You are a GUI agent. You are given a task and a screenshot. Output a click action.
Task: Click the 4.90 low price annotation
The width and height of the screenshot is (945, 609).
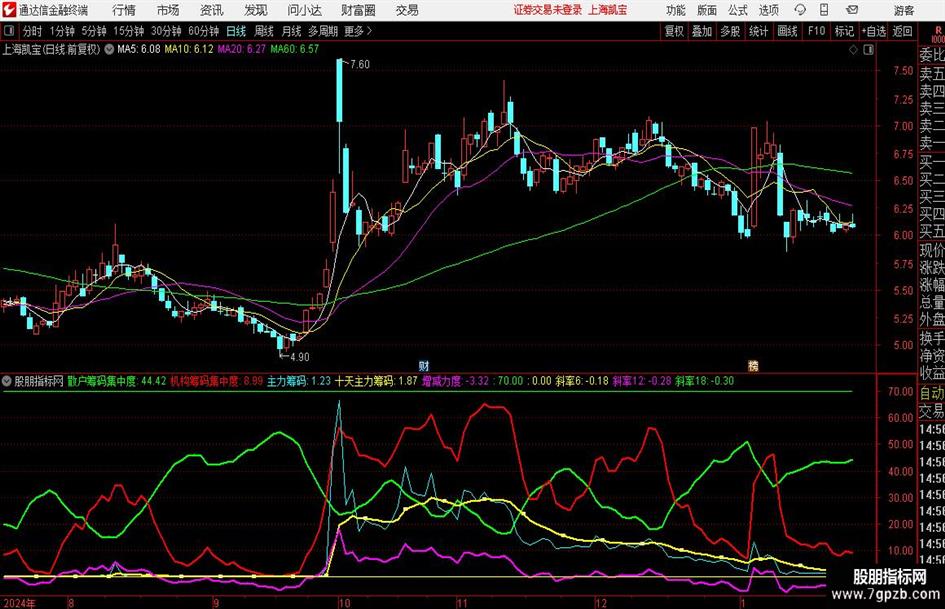tap(299, 357)
